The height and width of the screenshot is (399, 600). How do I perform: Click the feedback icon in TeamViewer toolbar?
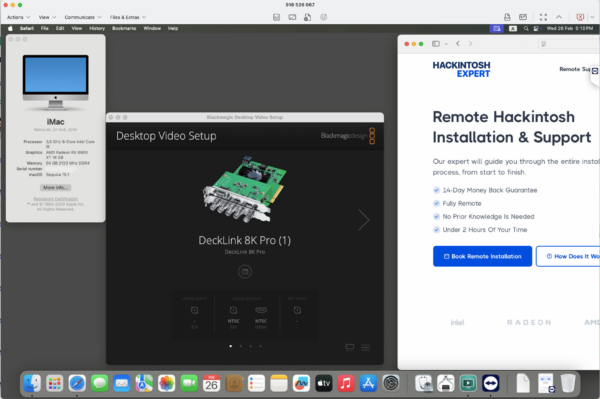[523, 17]
